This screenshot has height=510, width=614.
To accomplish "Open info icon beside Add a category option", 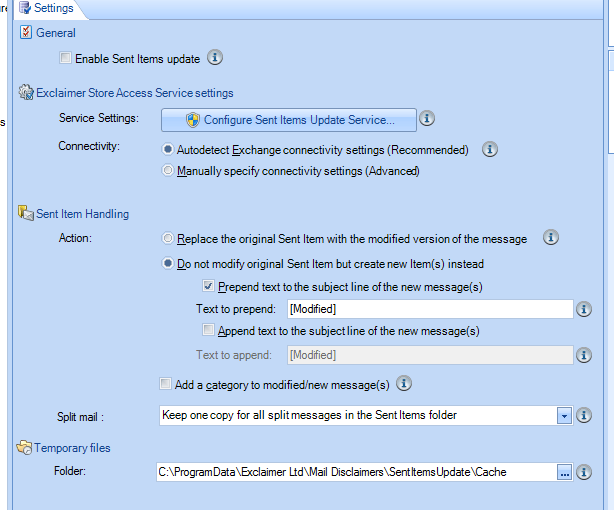I will 404,383.
